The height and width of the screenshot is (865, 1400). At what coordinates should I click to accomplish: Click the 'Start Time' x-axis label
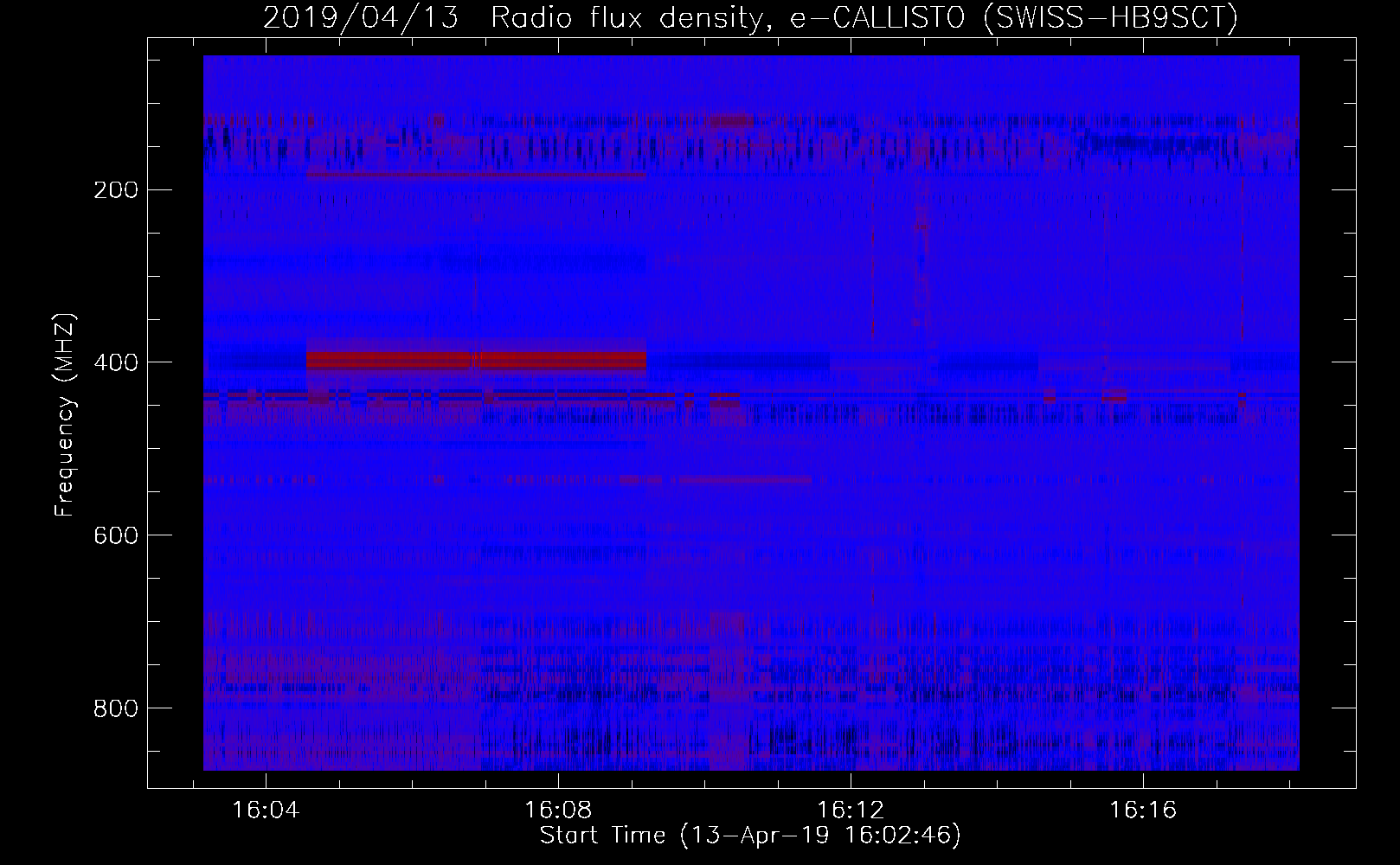750,836
